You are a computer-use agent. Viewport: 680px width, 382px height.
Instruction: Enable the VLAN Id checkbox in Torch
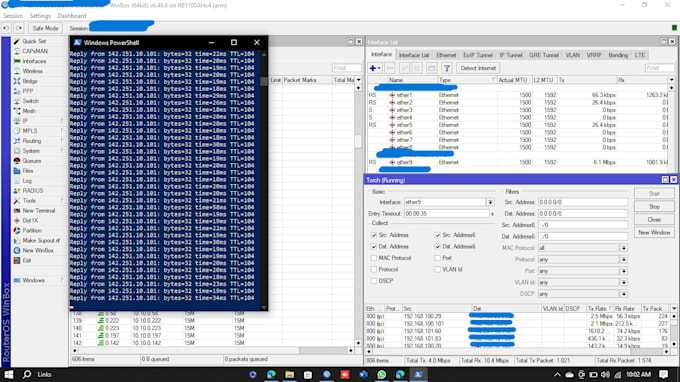pos(438,269)
